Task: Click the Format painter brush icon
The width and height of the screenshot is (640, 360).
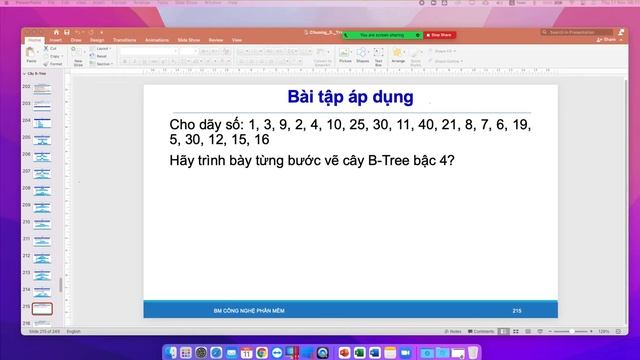Action: pos(46,64)
